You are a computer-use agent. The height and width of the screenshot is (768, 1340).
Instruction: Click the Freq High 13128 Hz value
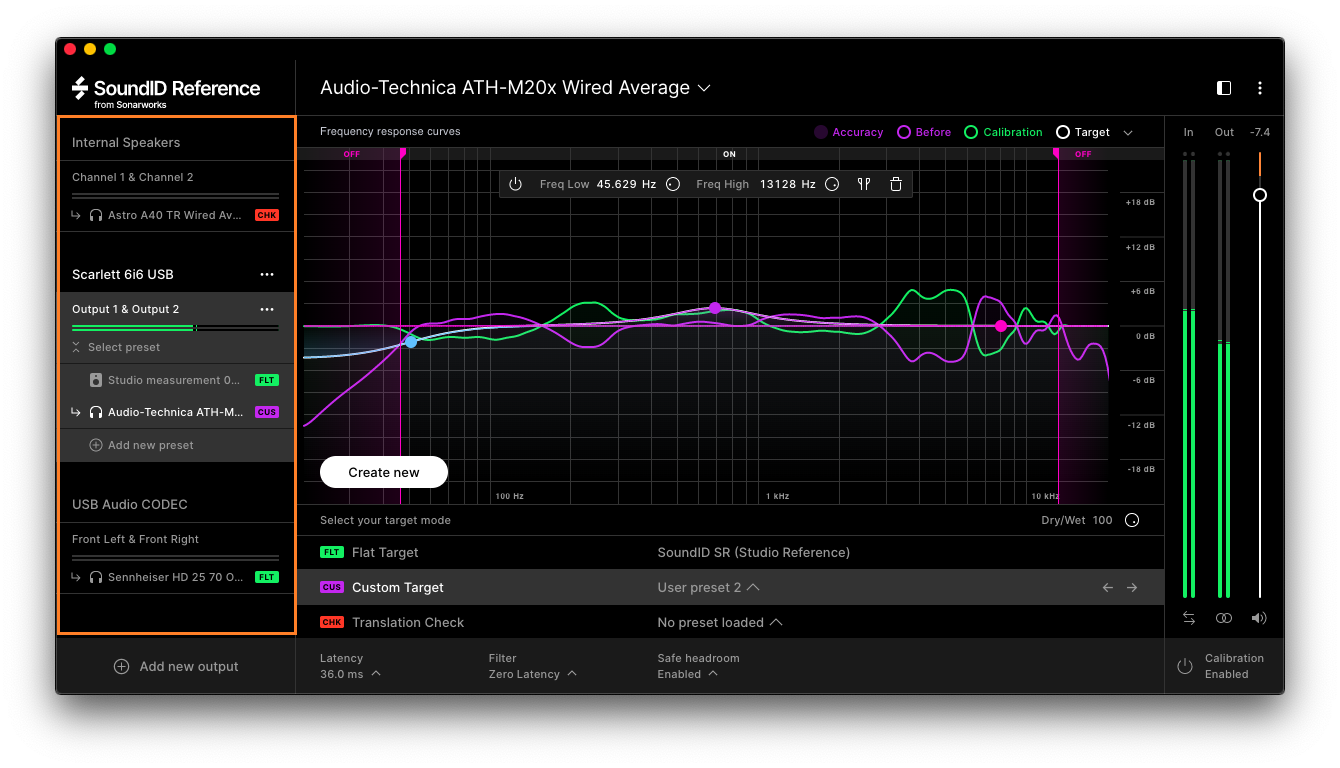click(788, 184)
